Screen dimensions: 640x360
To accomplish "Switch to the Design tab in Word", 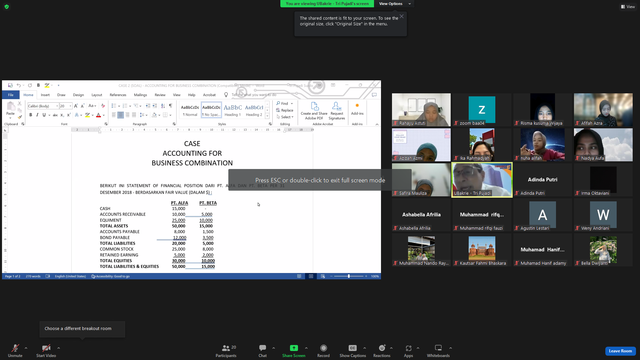I will point(78,95).
